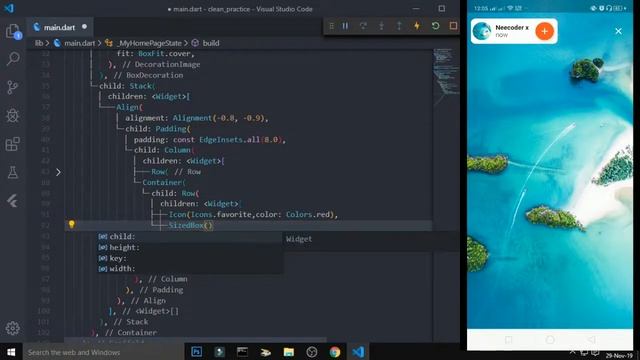Open the Run and Debug view
Screen dimensions: 640x360
pos(13,116)
